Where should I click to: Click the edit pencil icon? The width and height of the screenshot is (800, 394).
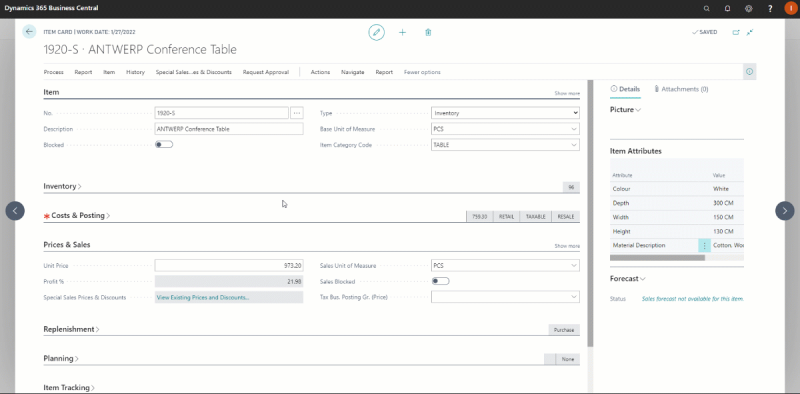coord(377,32)
